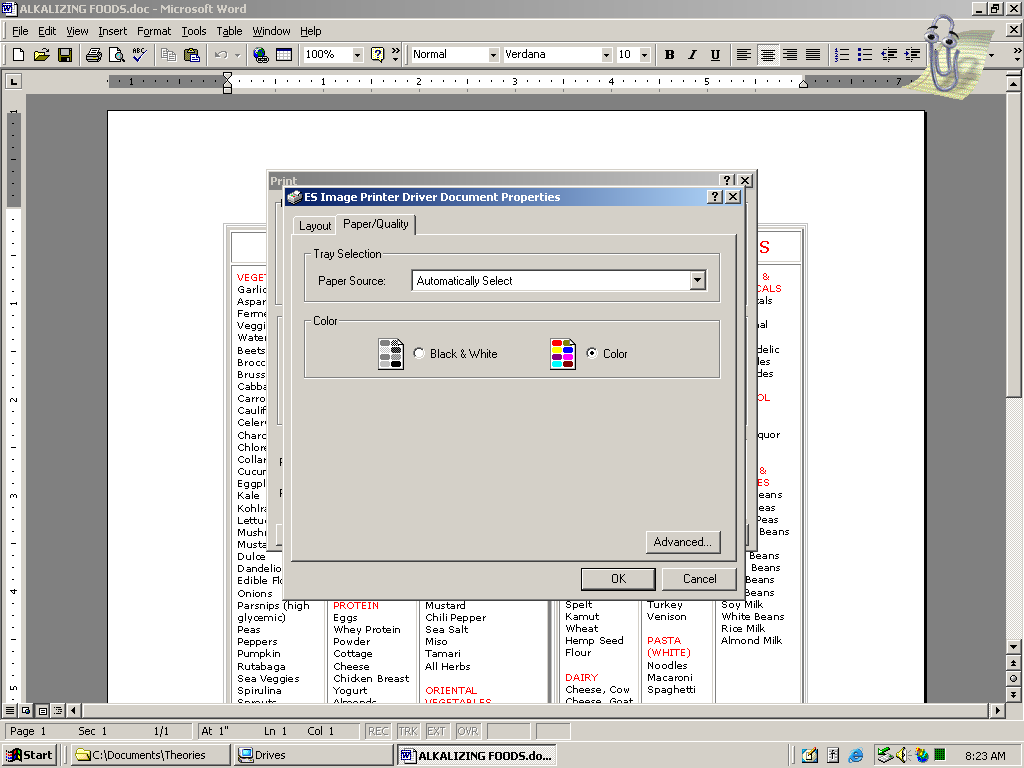Click the Print toolbar icon

tap(93, 55)
